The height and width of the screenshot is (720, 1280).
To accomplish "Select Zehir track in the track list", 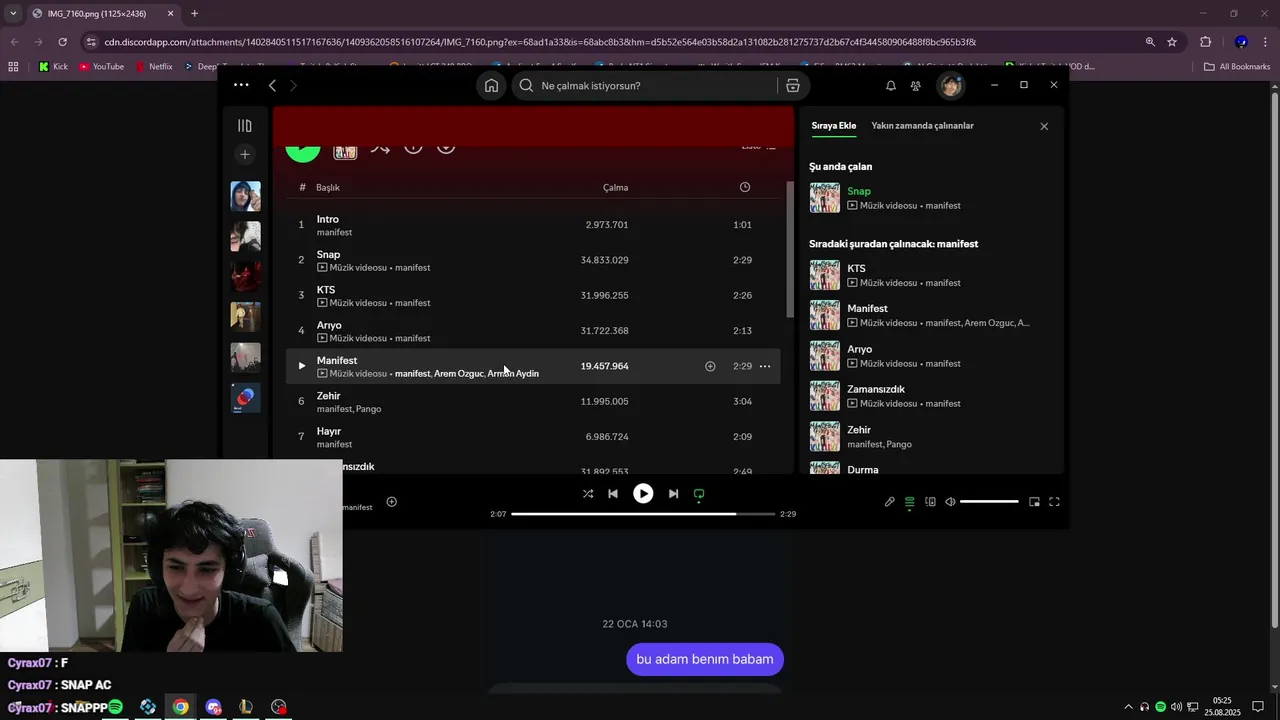I will coord(533,402).
